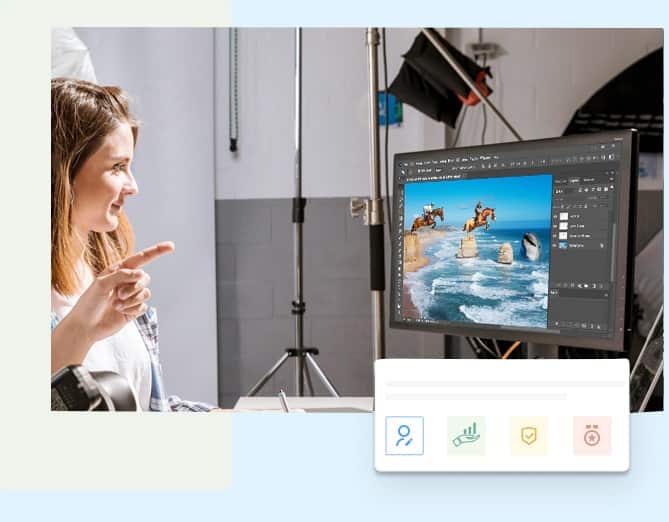Click the dolphin in the Photoshop canvas
Viewport: 669px width, 522px height.
tap(531, 246)
